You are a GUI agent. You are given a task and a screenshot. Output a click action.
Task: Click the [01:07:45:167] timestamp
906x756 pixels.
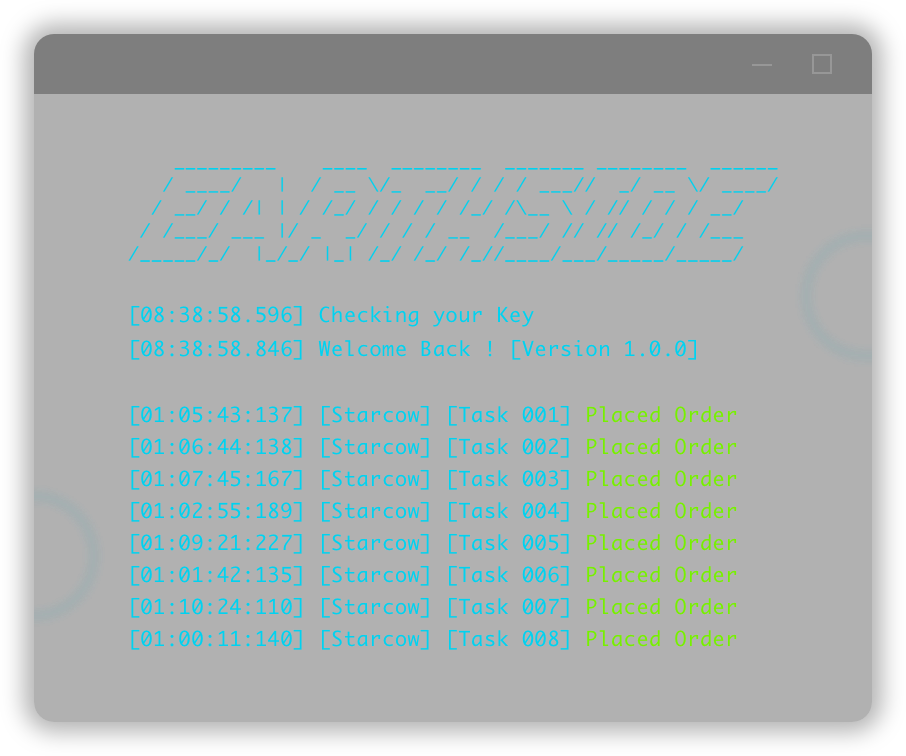point(217,479)
